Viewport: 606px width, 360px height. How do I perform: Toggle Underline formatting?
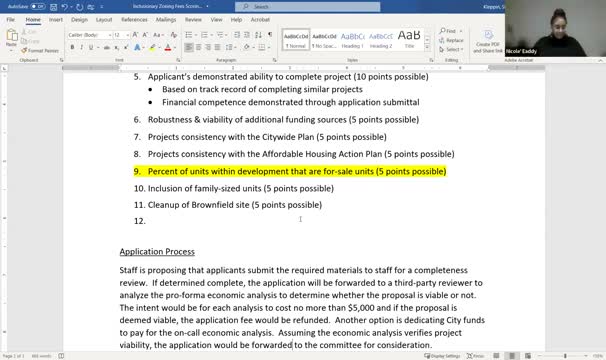click(91, 47)
